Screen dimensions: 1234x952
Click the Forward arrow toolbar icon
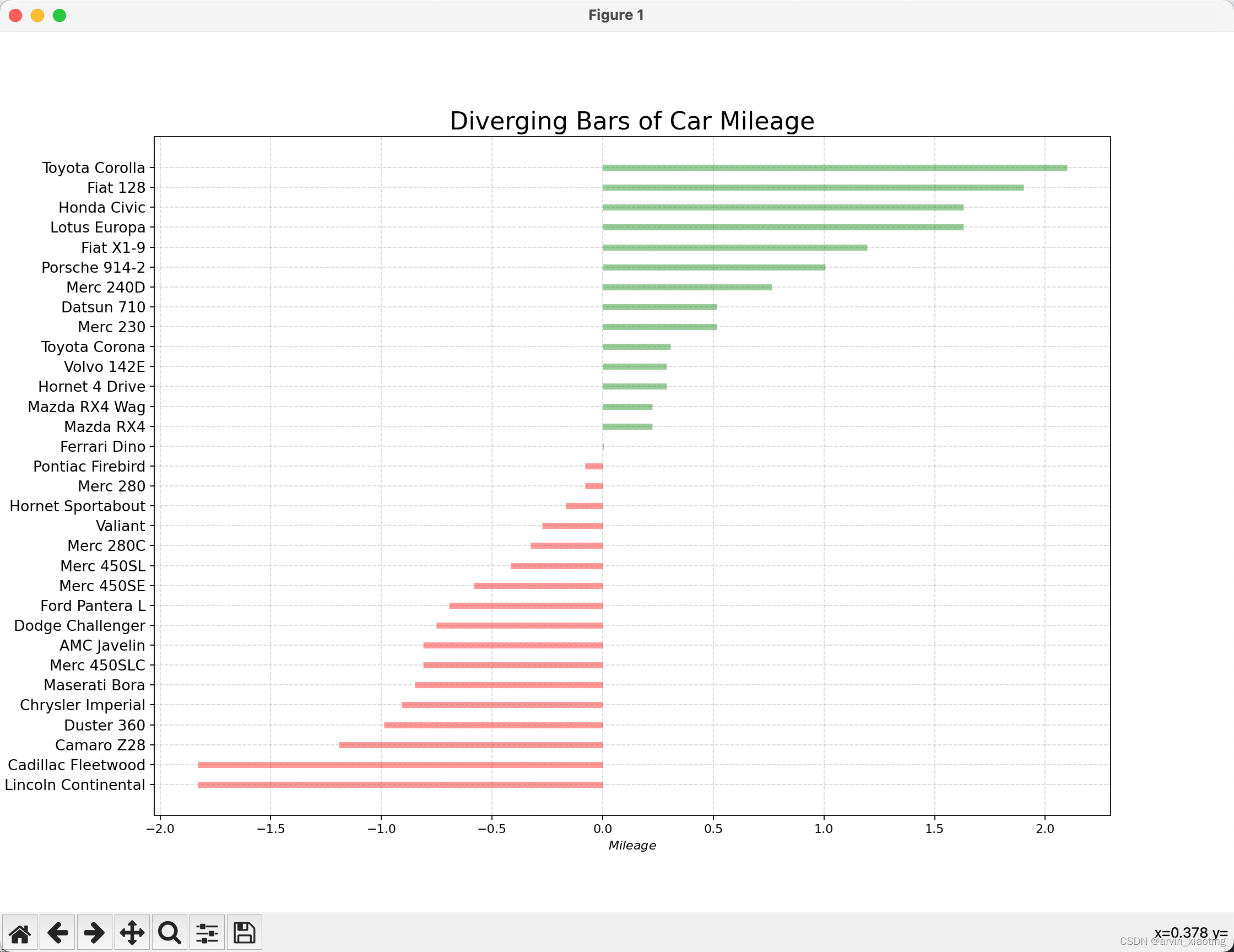tap(94, 933)
